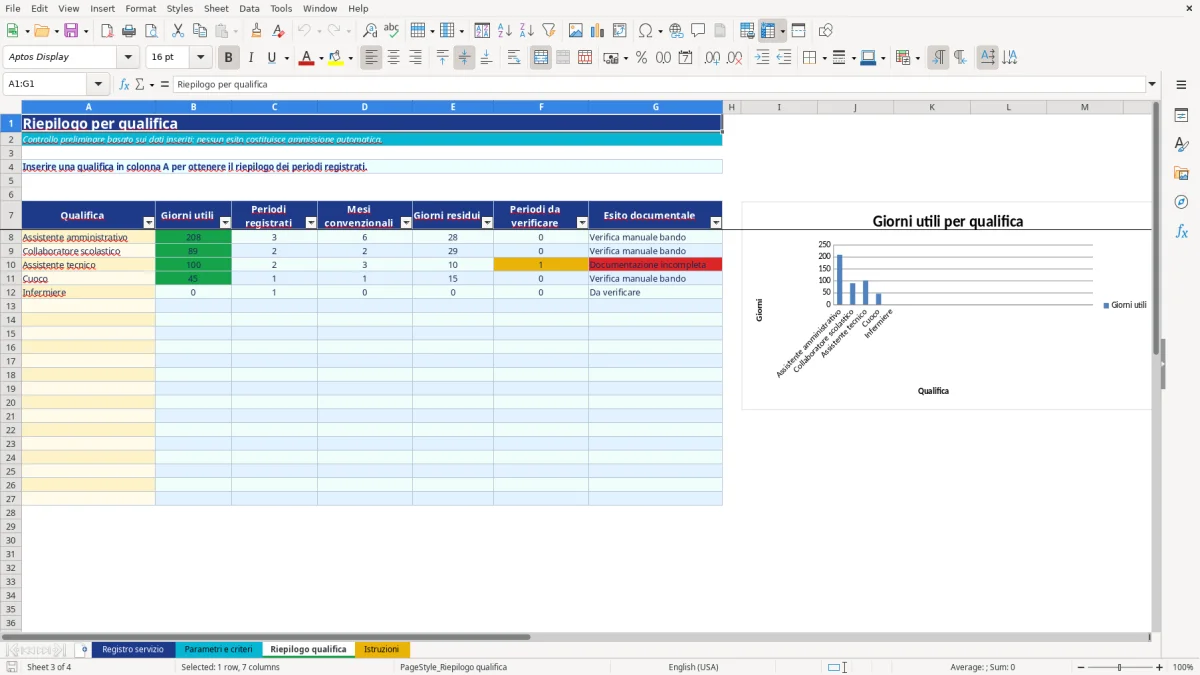Switch to Istruzioni sheet tab

pyautogui.click(x=381, y=649)
